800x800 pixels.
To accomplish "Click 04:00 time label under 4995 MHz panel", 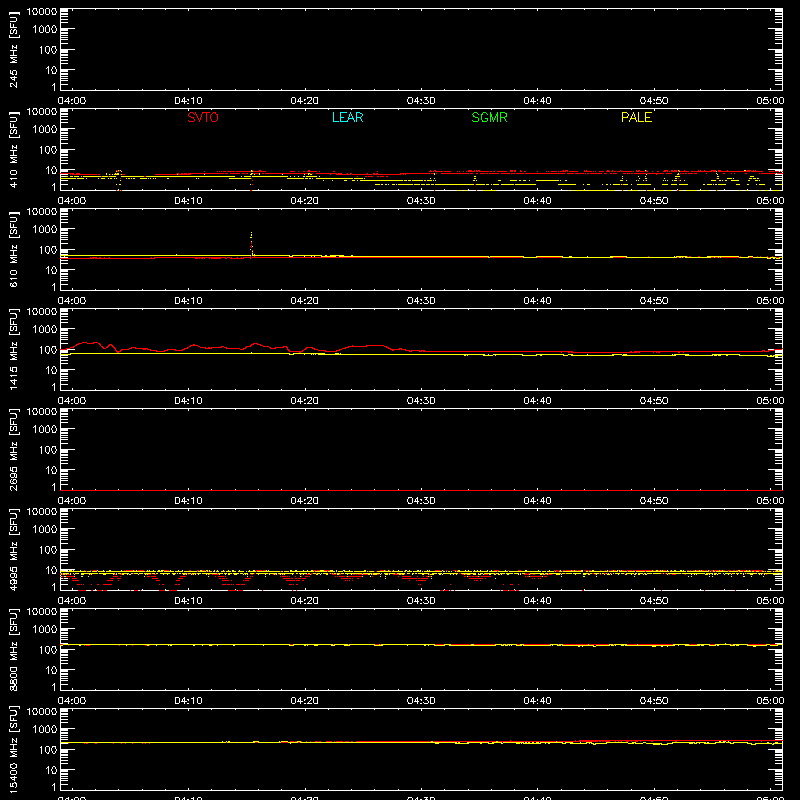I will (x=72, y=601).
